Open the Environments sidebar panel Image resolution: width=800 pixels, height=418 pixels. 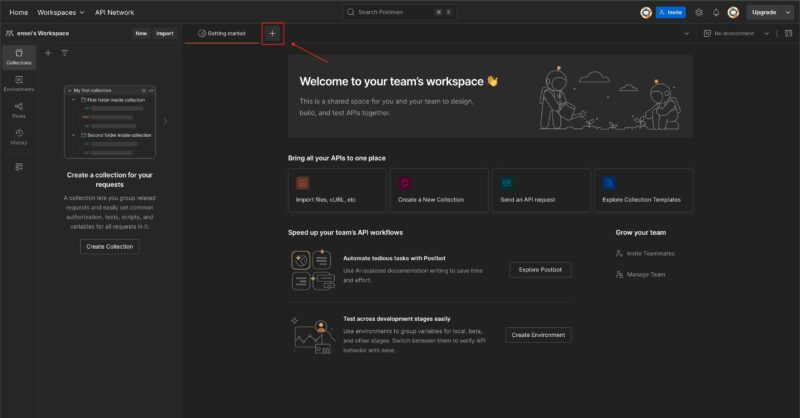coord(19,84)
